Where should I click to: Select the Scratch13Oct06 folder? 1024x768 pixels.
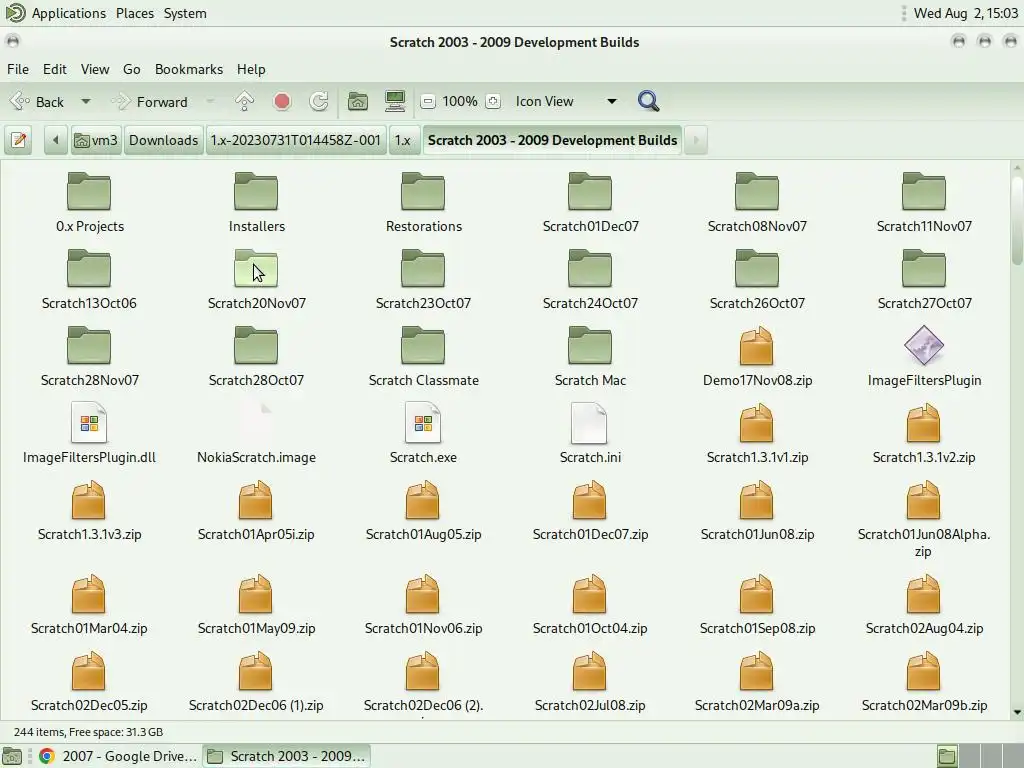[89, 280]
